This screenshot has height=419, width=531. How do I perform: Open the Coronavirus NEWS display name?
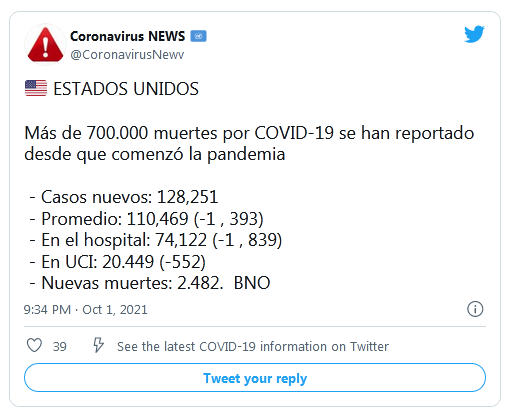pyautogui.click(x=127, y=36)
